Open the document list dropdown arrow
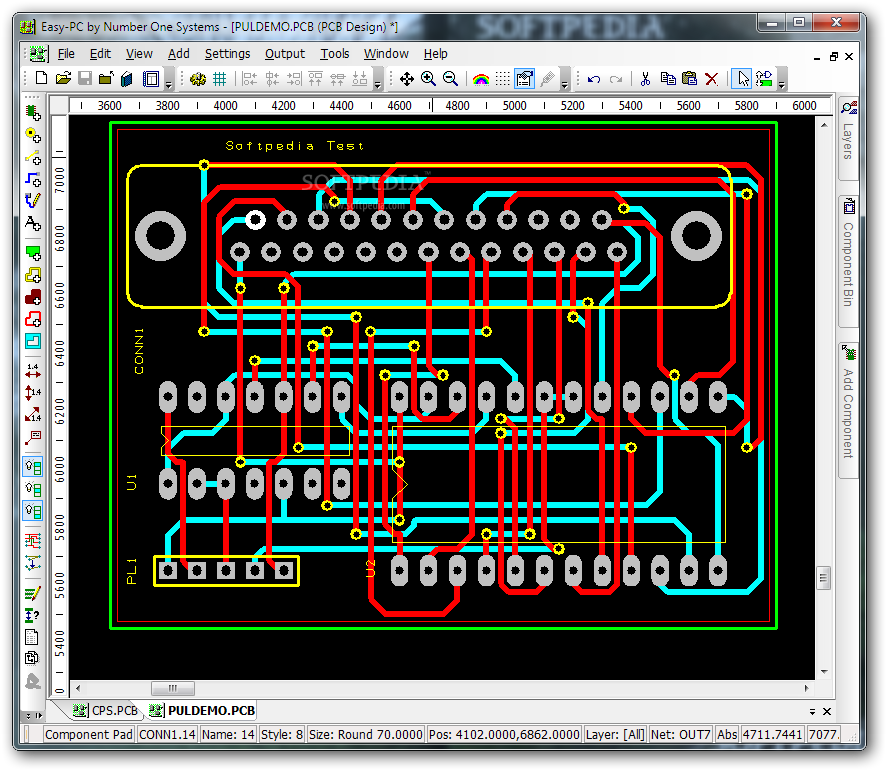This screenshot has width=887, height=771. pos(812,712)
